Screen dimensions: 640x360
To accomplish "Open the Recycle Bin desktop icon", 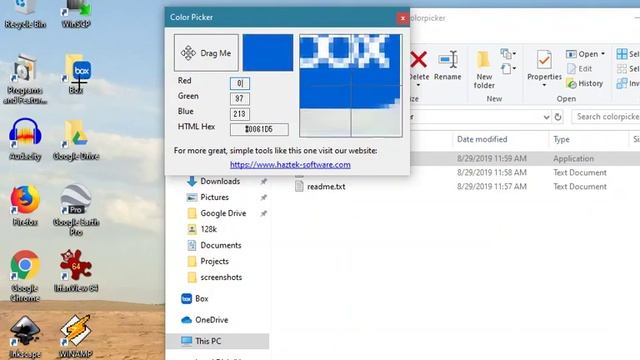I will pos(25,15).
